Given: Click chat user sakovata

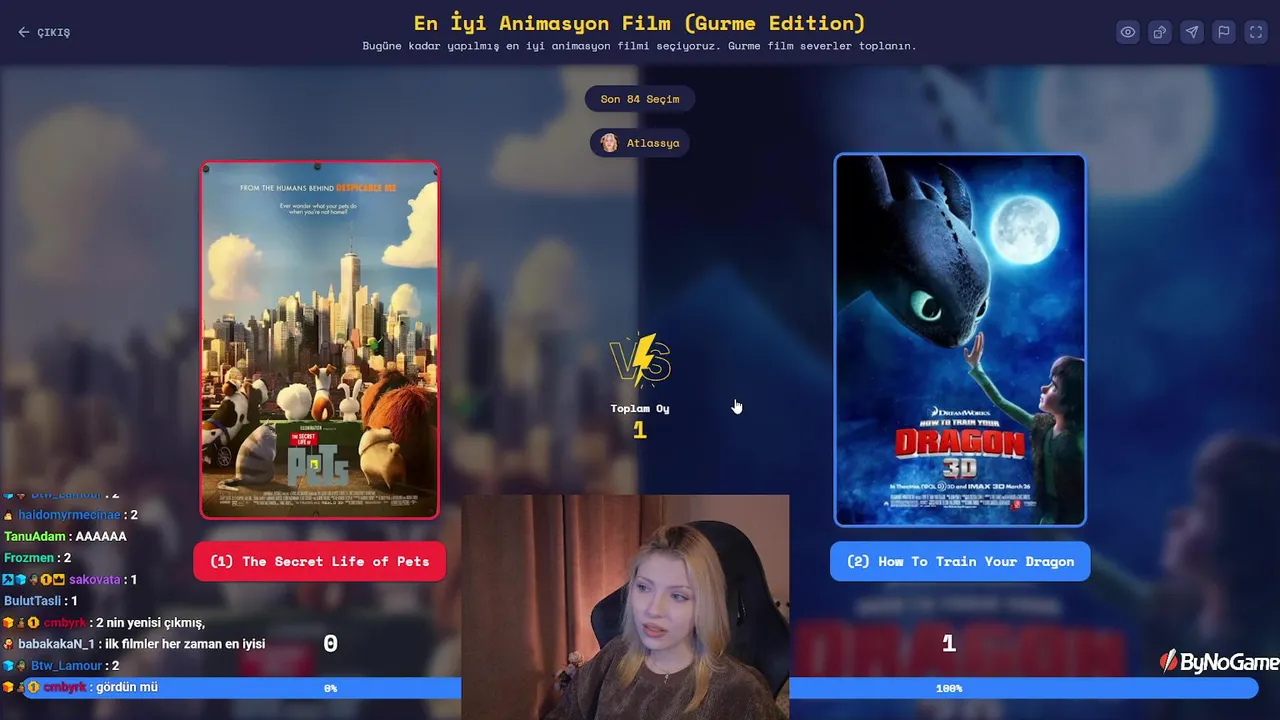Looking at the screenshot, I should [x=94, y=580].
